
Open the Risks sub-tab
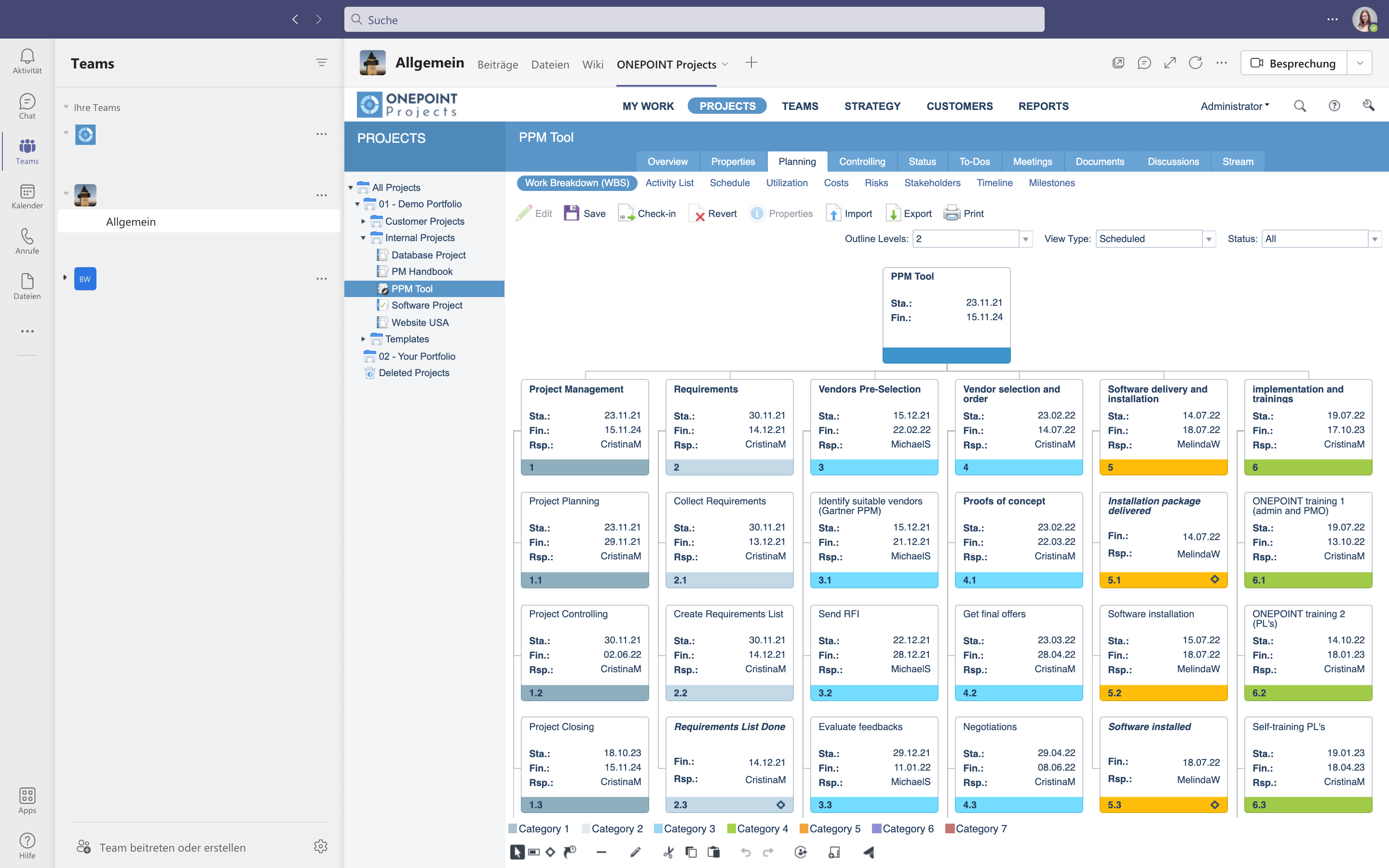[x=876, y=183]
